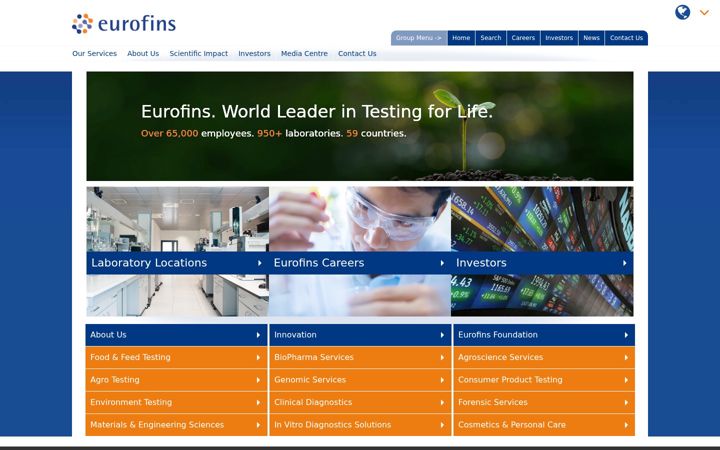Open the Eurofins Careers banner
Screen dimensions: 720x450
pyautogui.click(x=360, y=263)
